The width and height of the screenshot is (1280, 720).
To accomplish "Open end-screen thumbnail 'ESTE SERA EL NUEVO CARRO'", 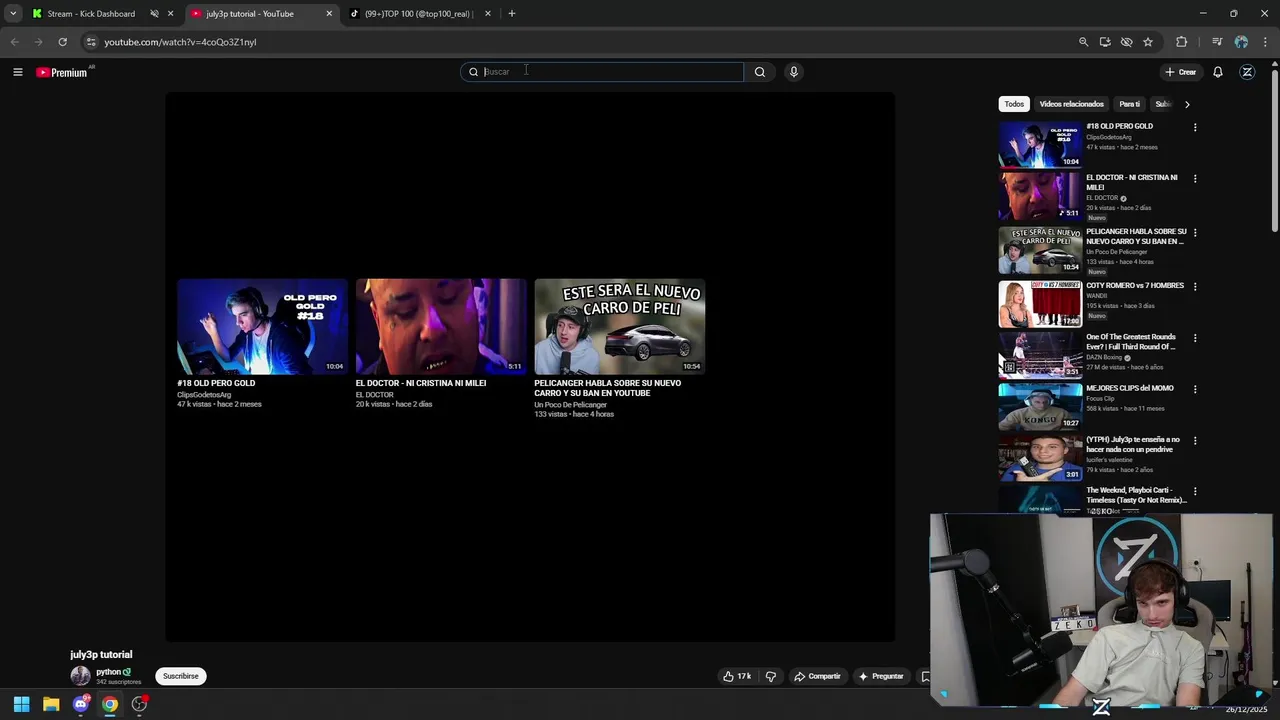I will point(619,327).
